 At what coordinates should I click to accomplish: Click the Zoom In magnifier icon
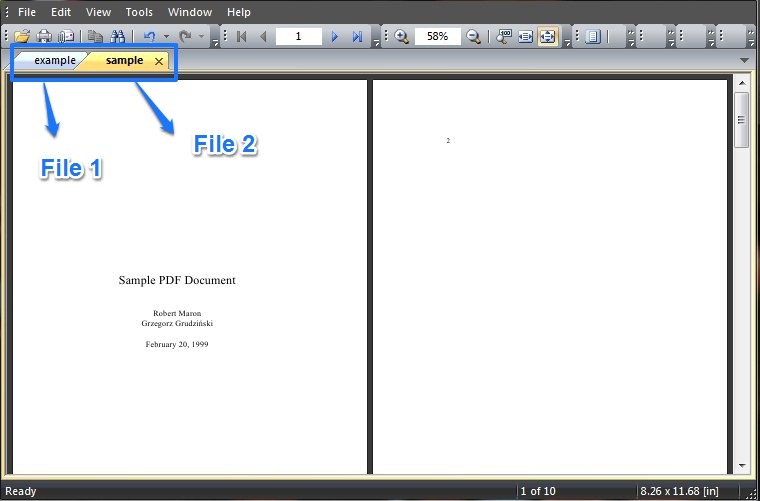[401, 36]
